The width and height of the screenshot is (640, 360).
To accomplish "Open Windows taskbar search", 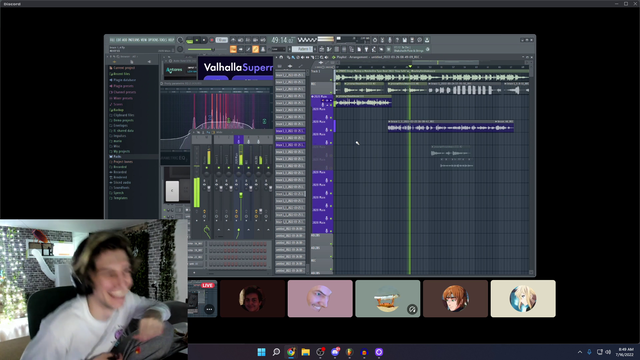I will tap(276, 352).
